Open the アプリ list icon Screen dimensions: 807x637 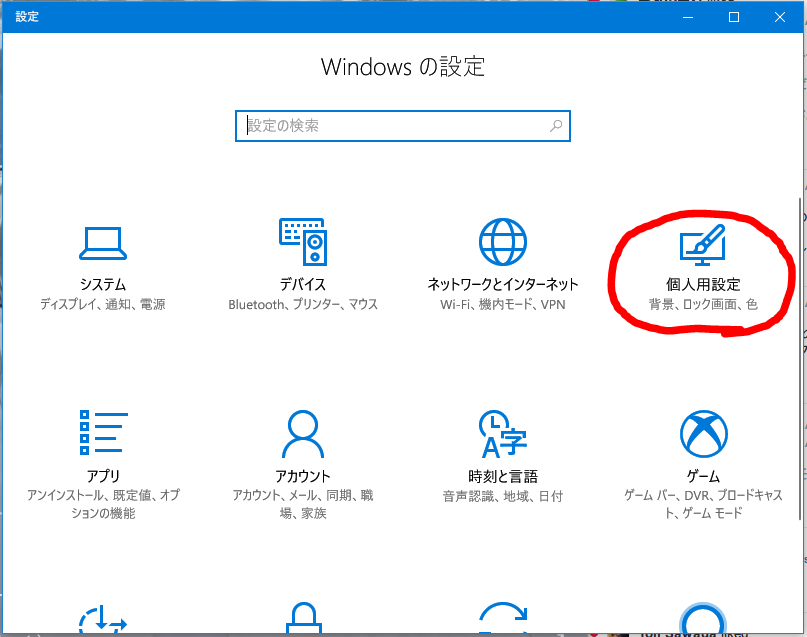click(x=103, y=432)
